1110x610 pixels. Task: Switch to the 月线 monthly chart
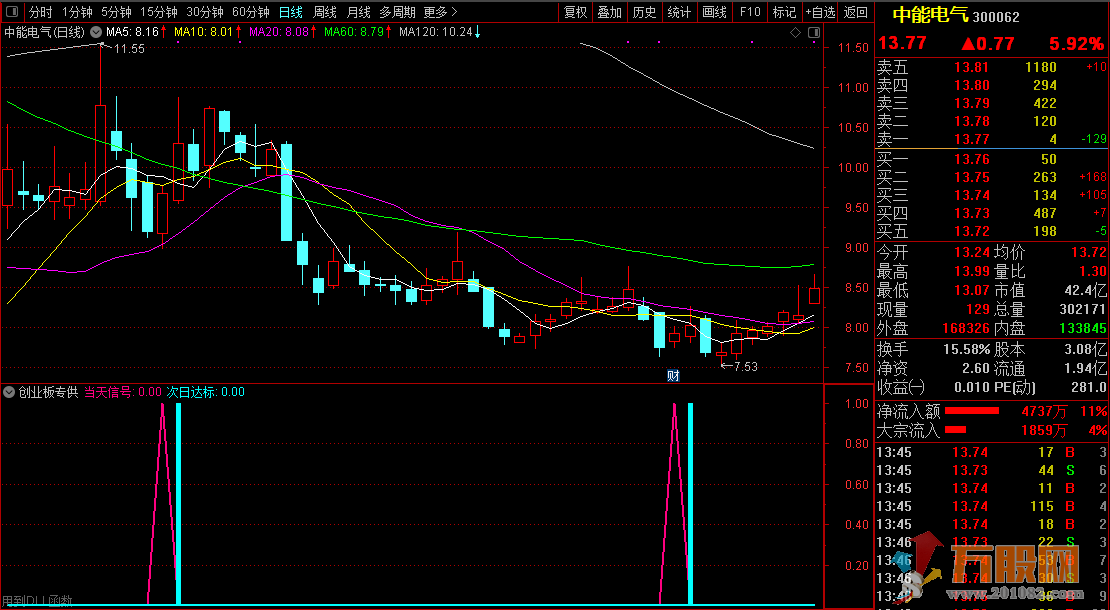358,12
